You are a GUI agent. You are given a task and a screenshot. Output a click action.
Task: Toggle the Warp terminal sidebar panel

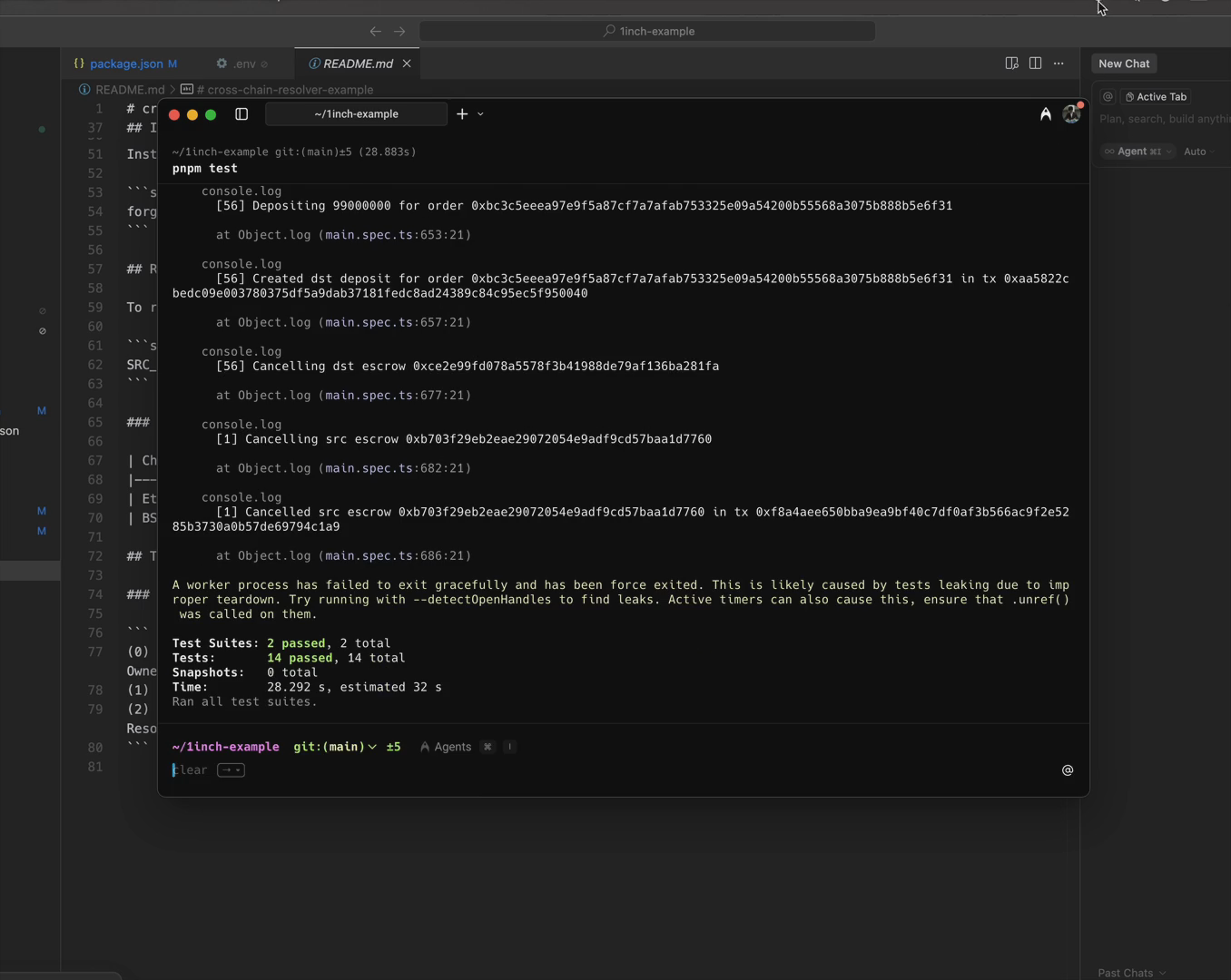tap(241, 114)
